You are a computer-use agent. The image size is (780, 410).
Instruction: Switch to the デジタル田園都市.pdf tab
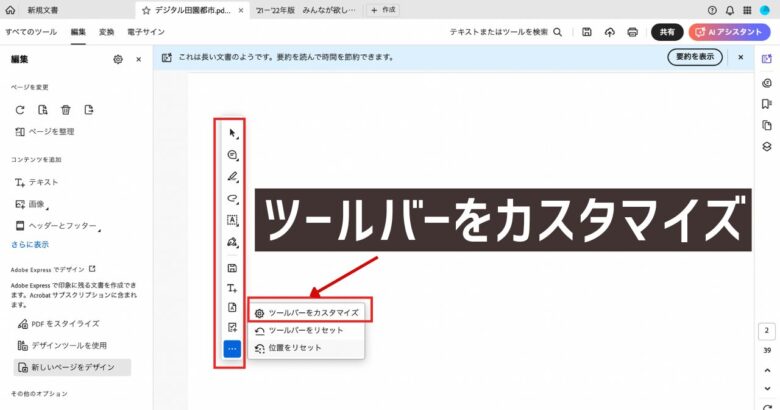coord(193,10)
